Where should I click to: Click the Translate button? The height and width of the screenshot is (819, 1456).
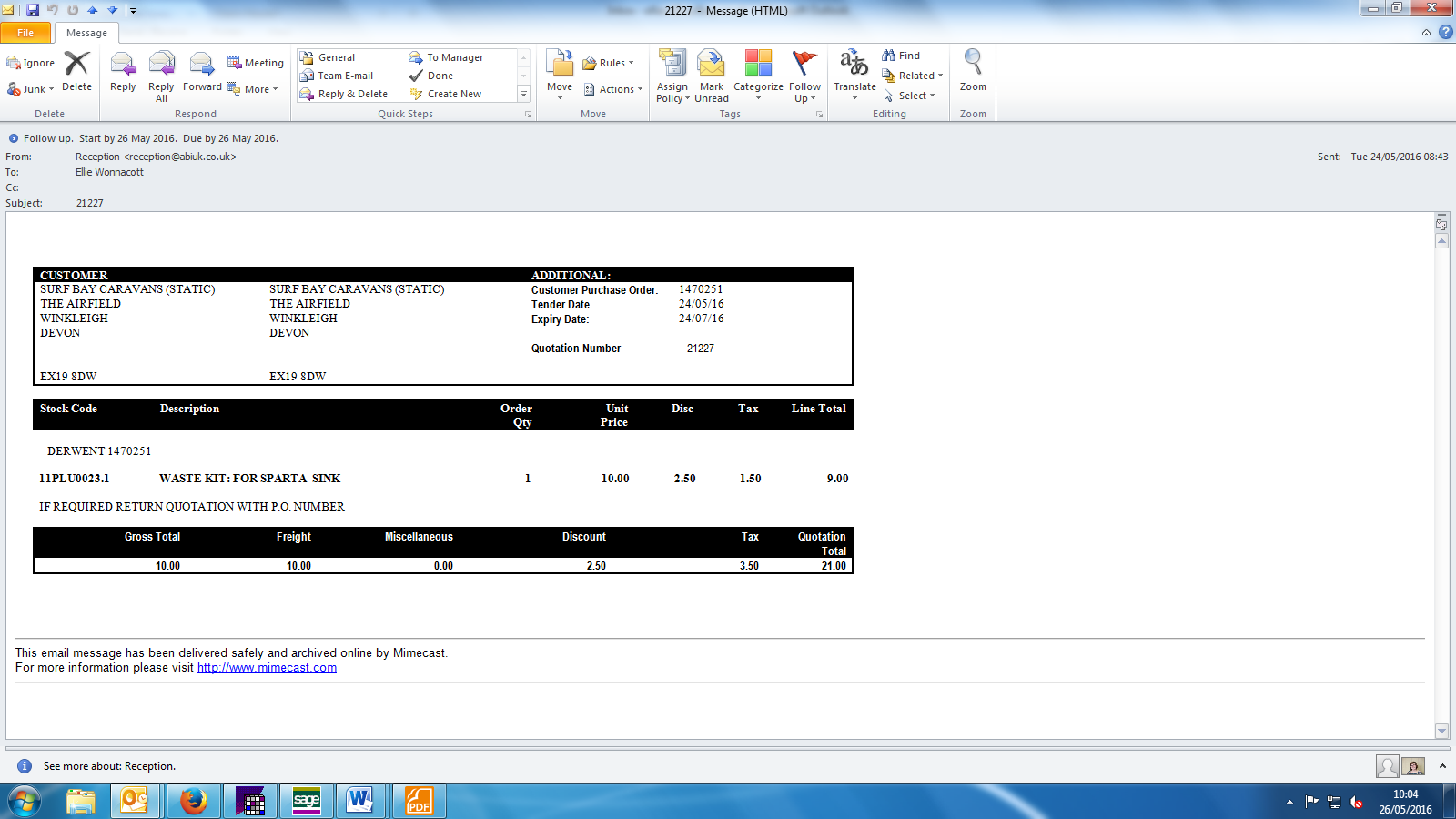point(854,75)
